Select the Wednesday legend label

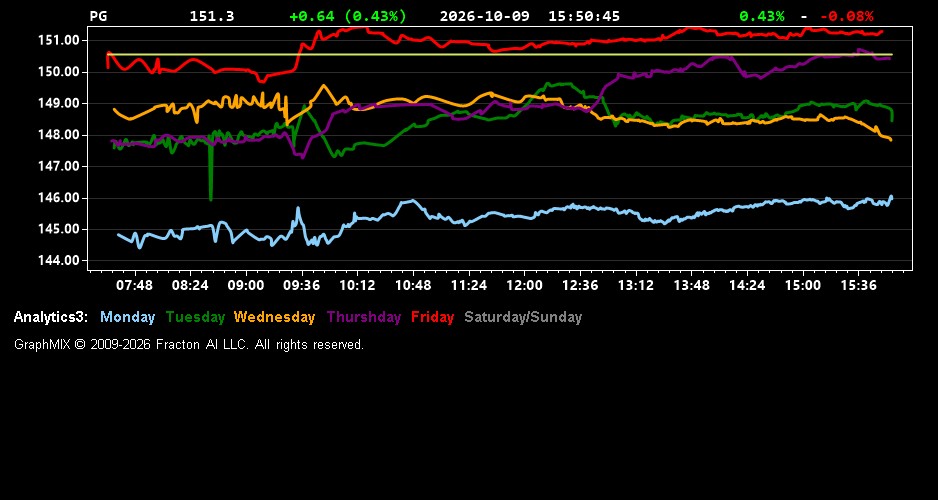coord(275,318)
